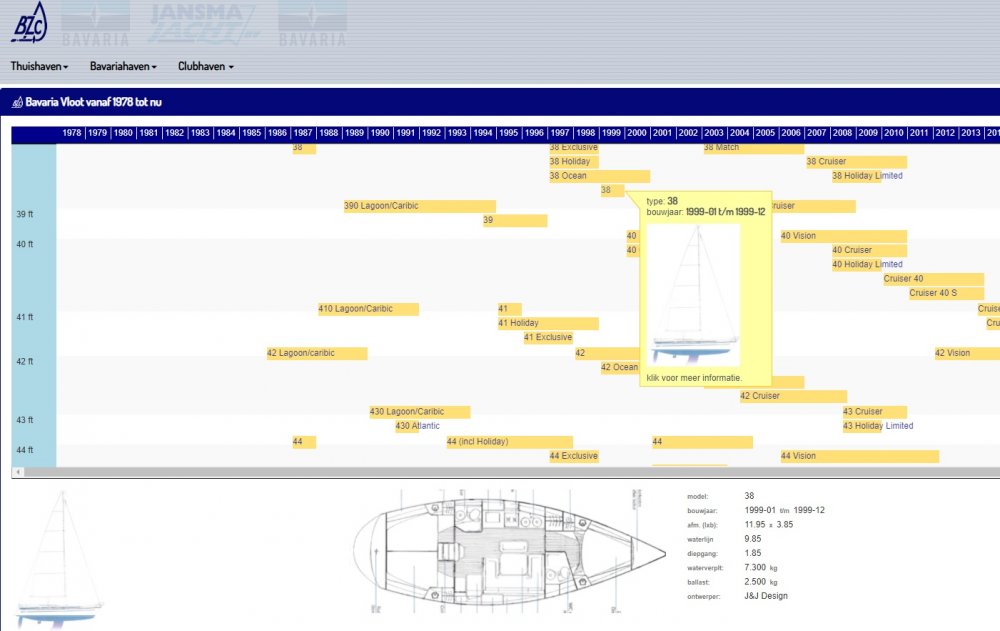Select the 410 Lagoon/Caribic timeline bar
This screenshot has width=1000, height=631.
point(368,309)
